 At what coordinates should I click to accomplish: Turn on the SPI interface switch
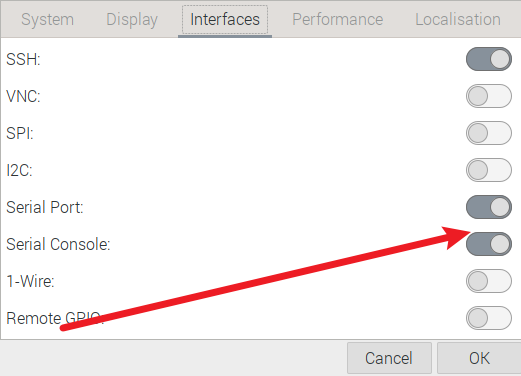[489, 133]
